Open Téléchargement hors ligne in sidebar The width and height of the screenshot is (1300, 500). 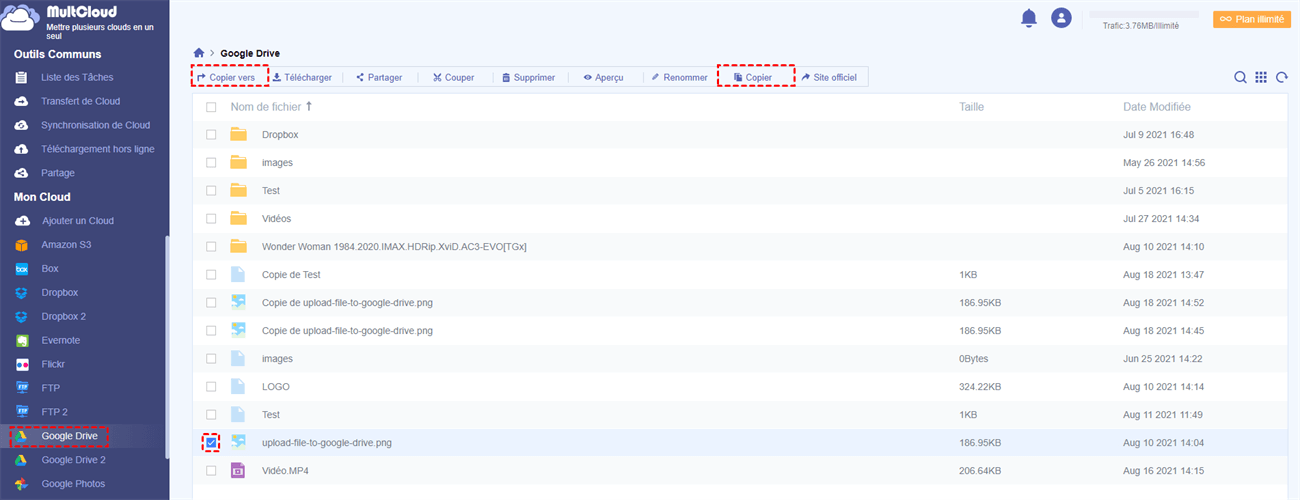coord(97,149)
